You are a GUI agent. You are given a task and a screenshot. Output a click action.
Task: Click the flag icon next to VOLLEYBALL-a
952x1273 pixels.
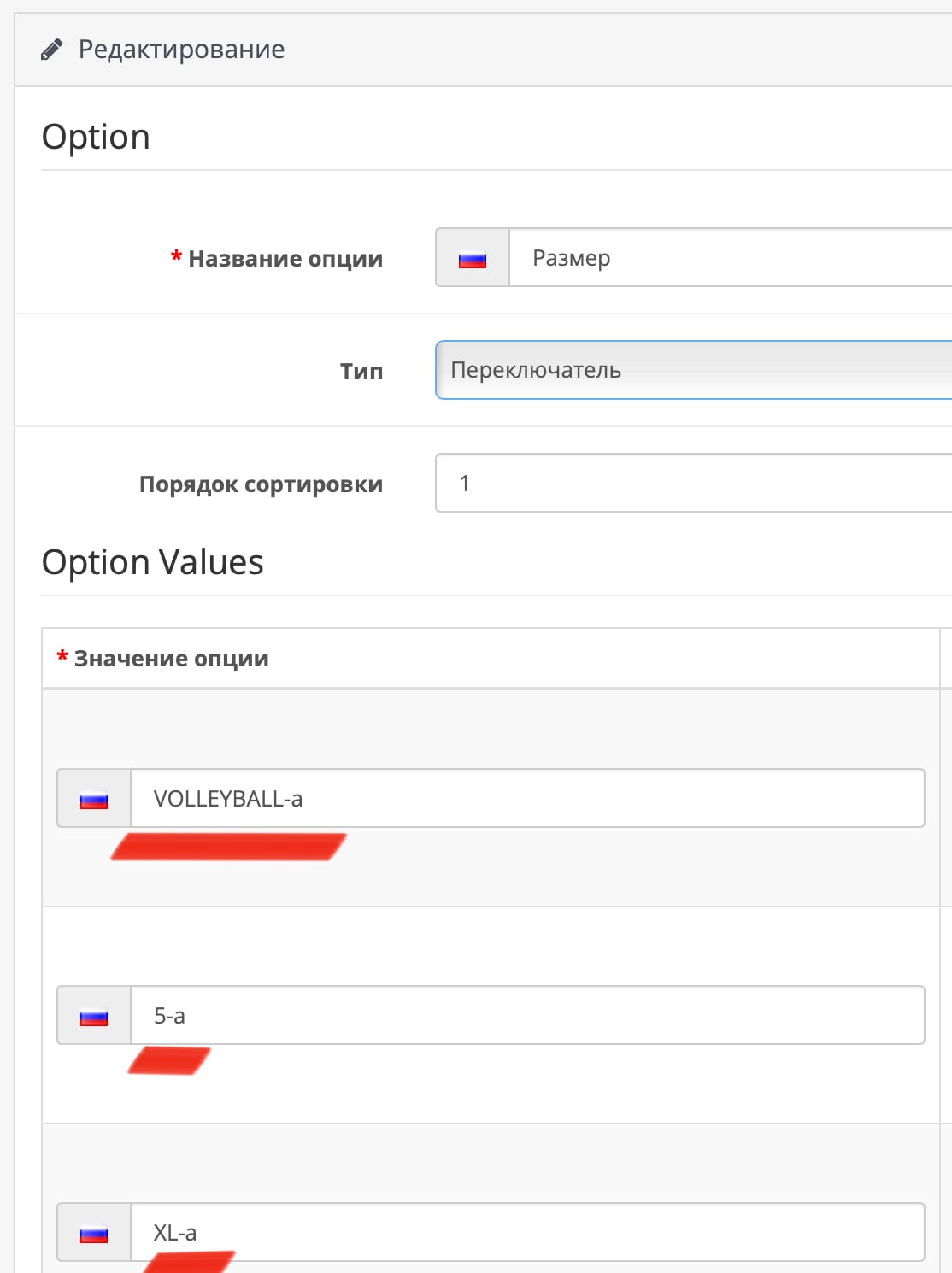coord(94,799)
